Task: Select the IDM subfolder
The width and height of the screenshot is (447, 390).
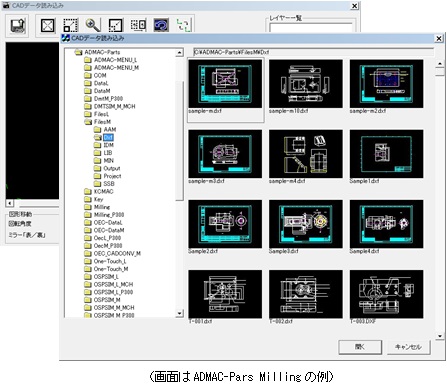Action: point(109,145)
